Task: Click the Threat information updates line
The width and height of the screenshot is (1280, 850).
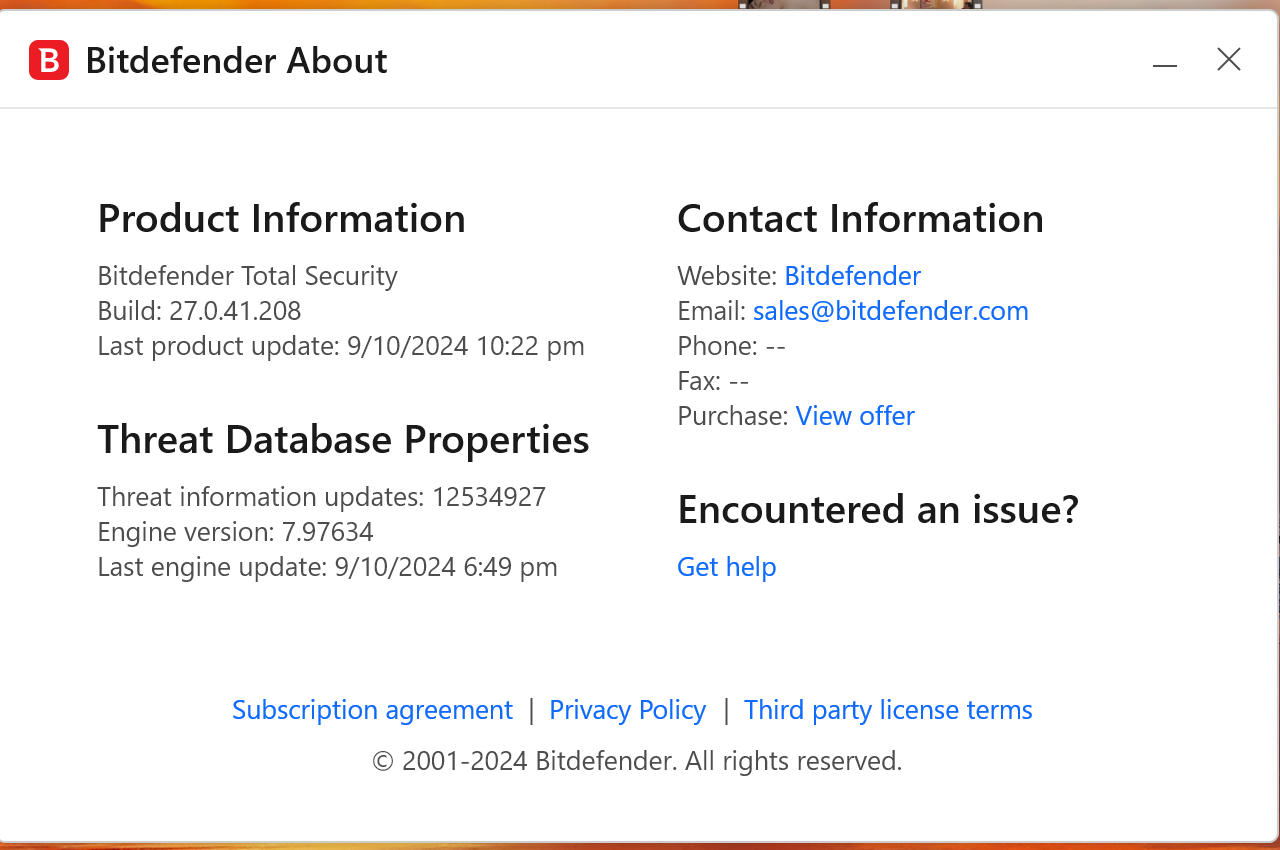Action: tap(321, 497)
